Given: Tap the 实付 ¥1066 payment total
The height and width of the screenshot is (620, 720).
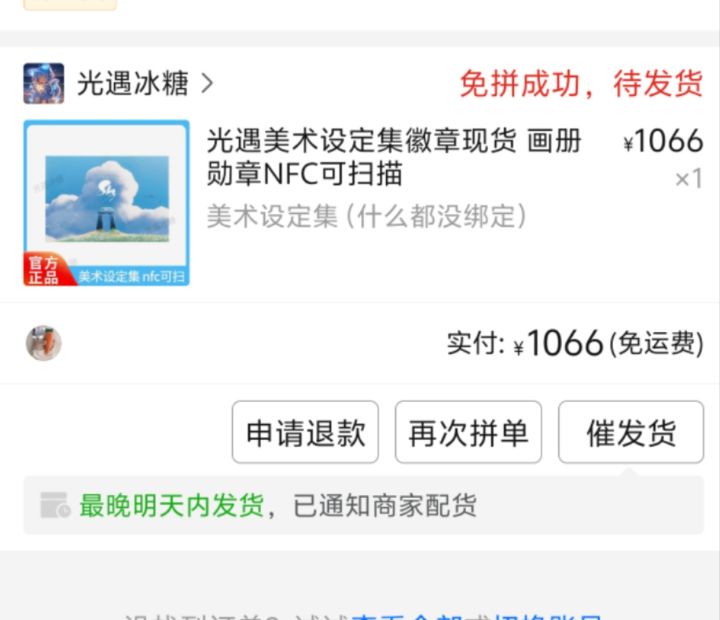Looking at the screenshot, I should point(525,343).
